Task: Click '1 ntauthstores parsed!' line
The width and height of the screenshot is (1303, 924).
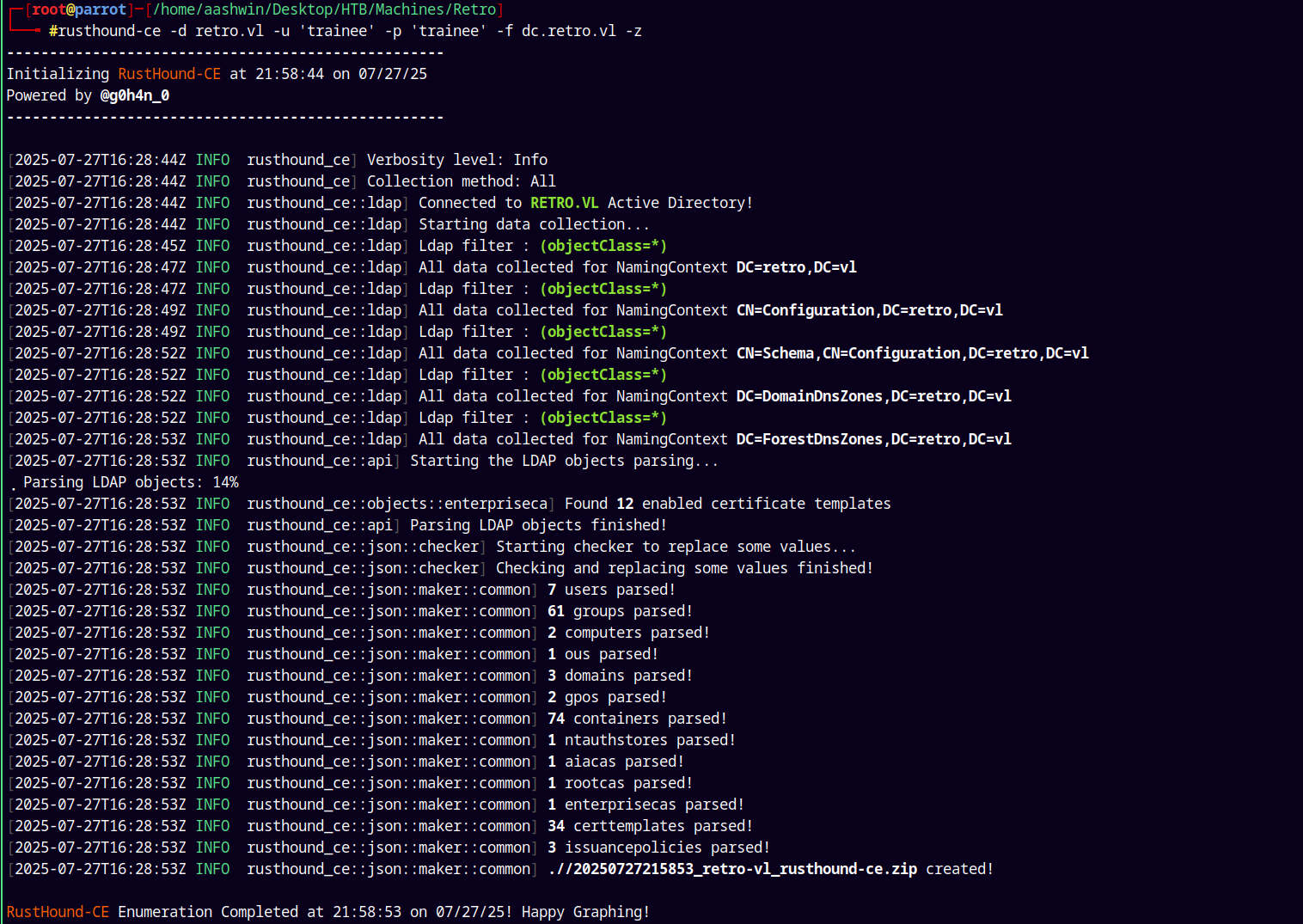Action: [642, 740]
